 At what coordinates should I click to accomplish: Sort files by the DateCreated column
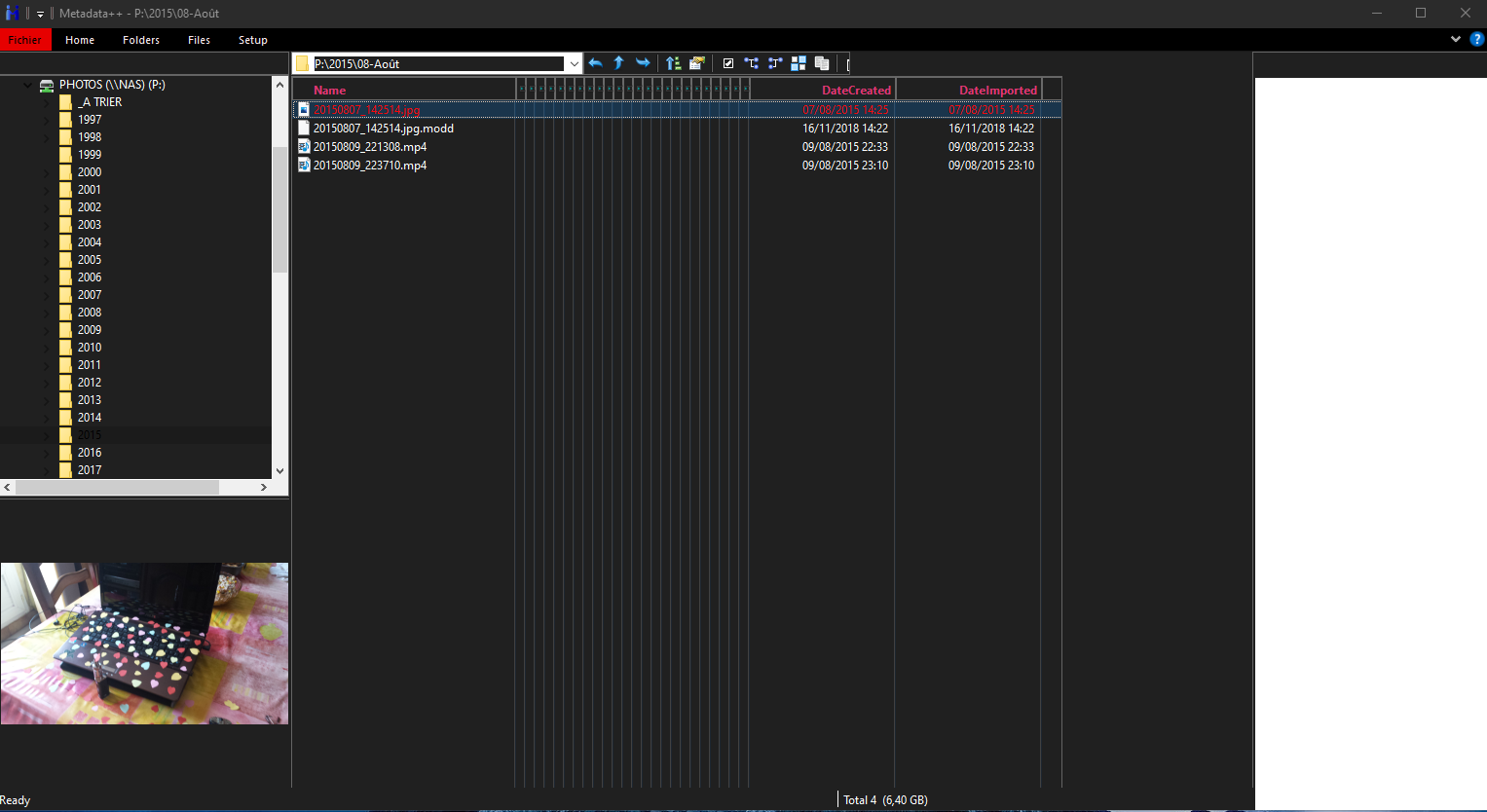[x=855, y=91]
